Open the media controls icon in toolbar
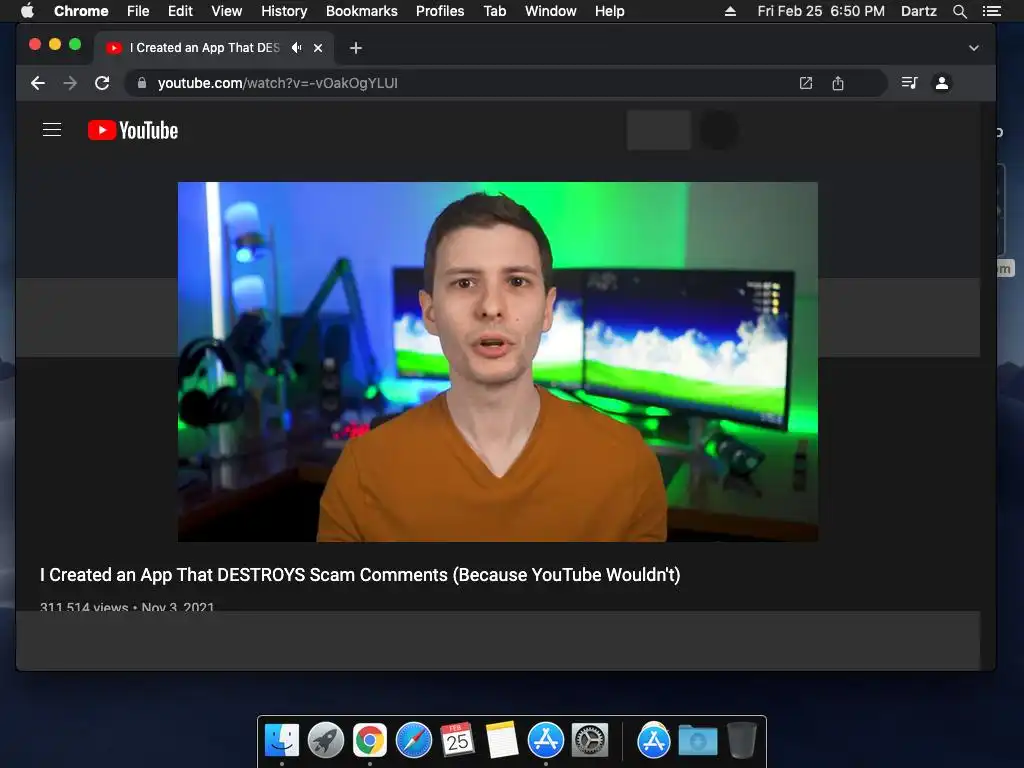Viewport: 1024px width, 768px height. 909,83
